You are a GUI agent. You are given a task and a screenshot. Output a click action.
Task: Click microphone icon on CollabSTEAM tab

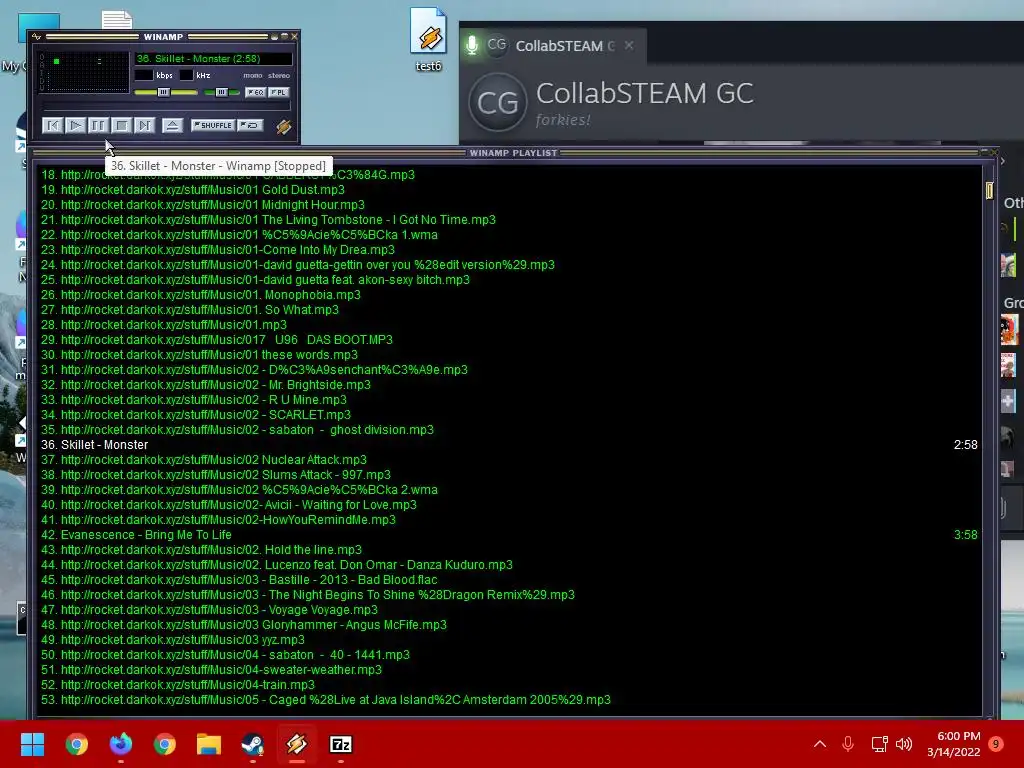[472, 45]
